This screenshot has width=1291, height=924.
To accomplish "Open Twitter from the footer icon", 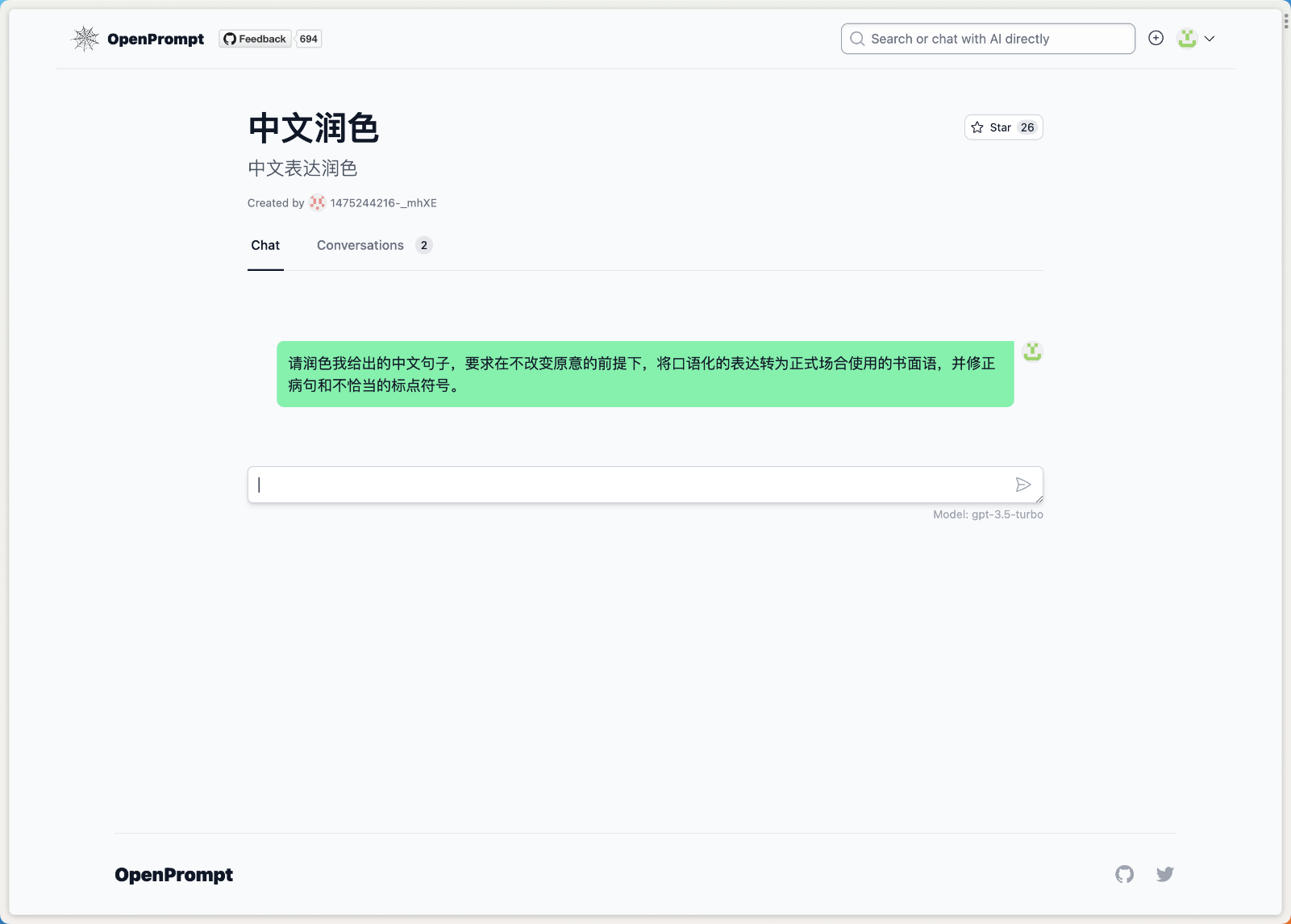I will pyautogui.click(x=1164, y=874).
